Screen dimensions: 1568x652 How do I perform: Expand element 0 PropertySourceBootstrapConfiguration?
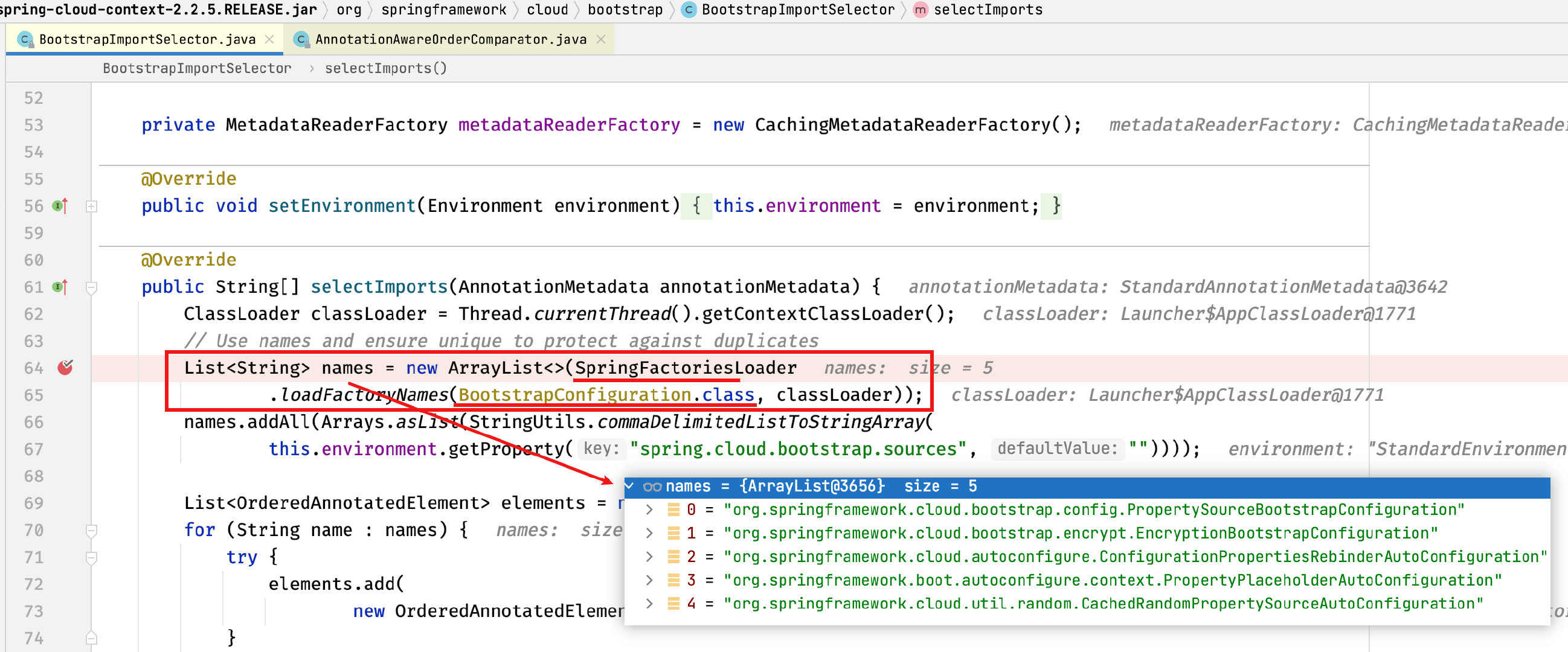649,510
